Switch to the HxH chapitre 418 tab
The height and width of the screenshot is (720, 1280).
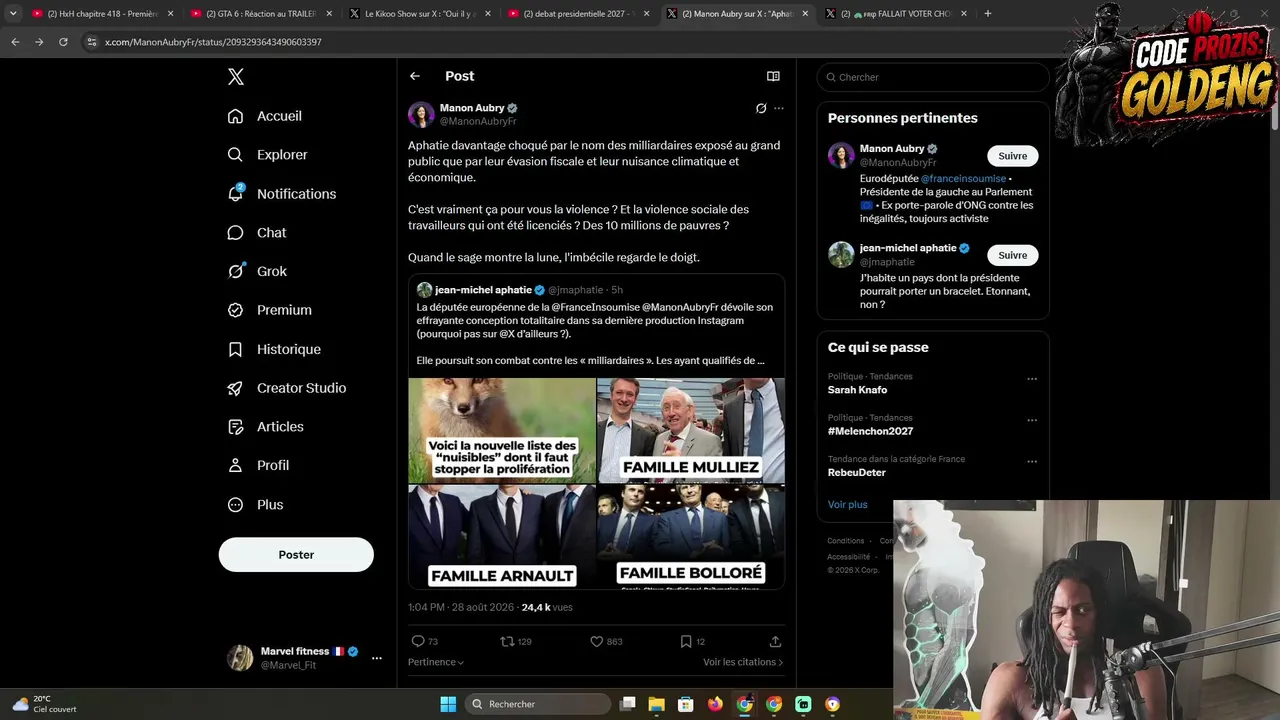(x=102, y=14)
